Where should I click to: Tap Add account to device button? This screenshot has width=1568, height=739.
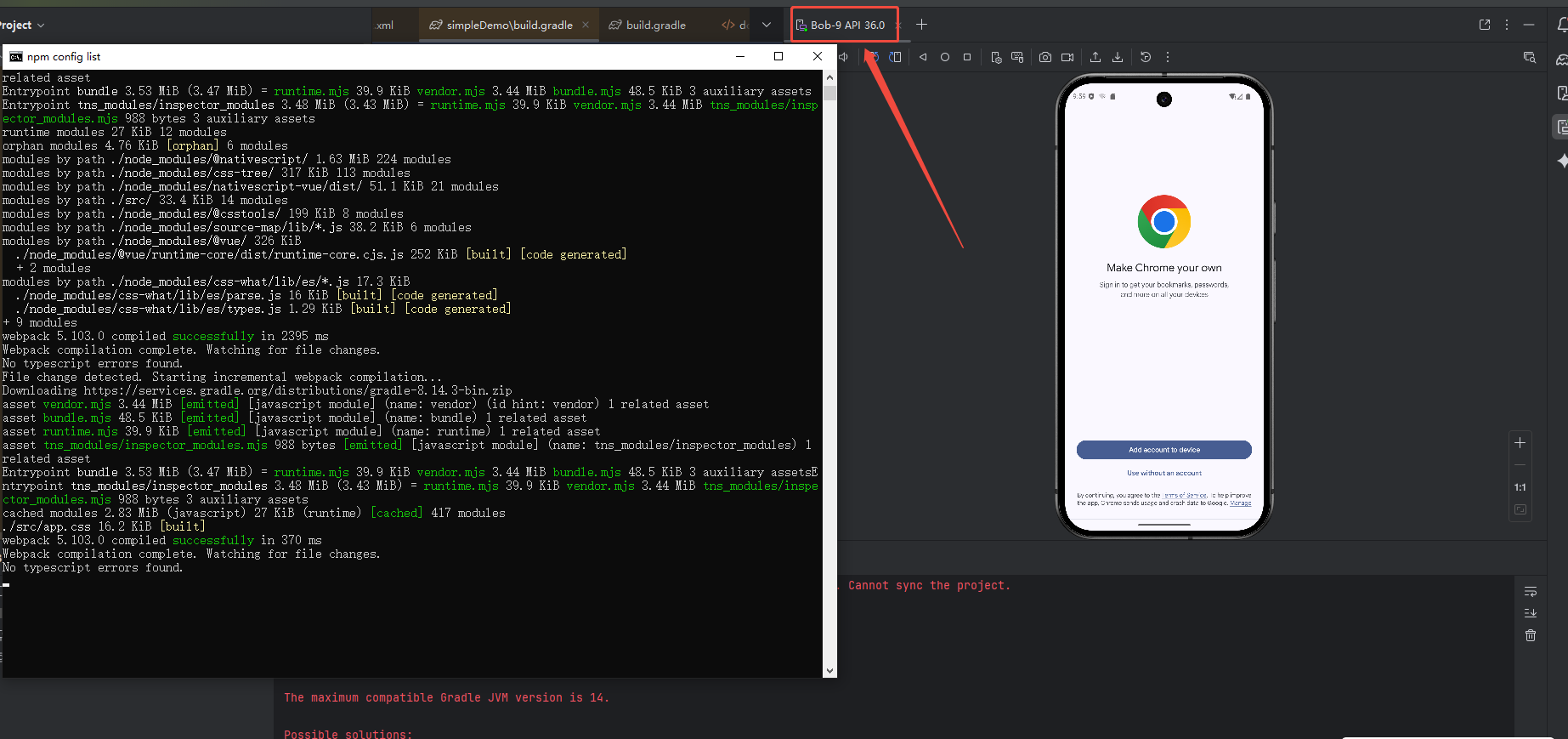point(1163,450)
